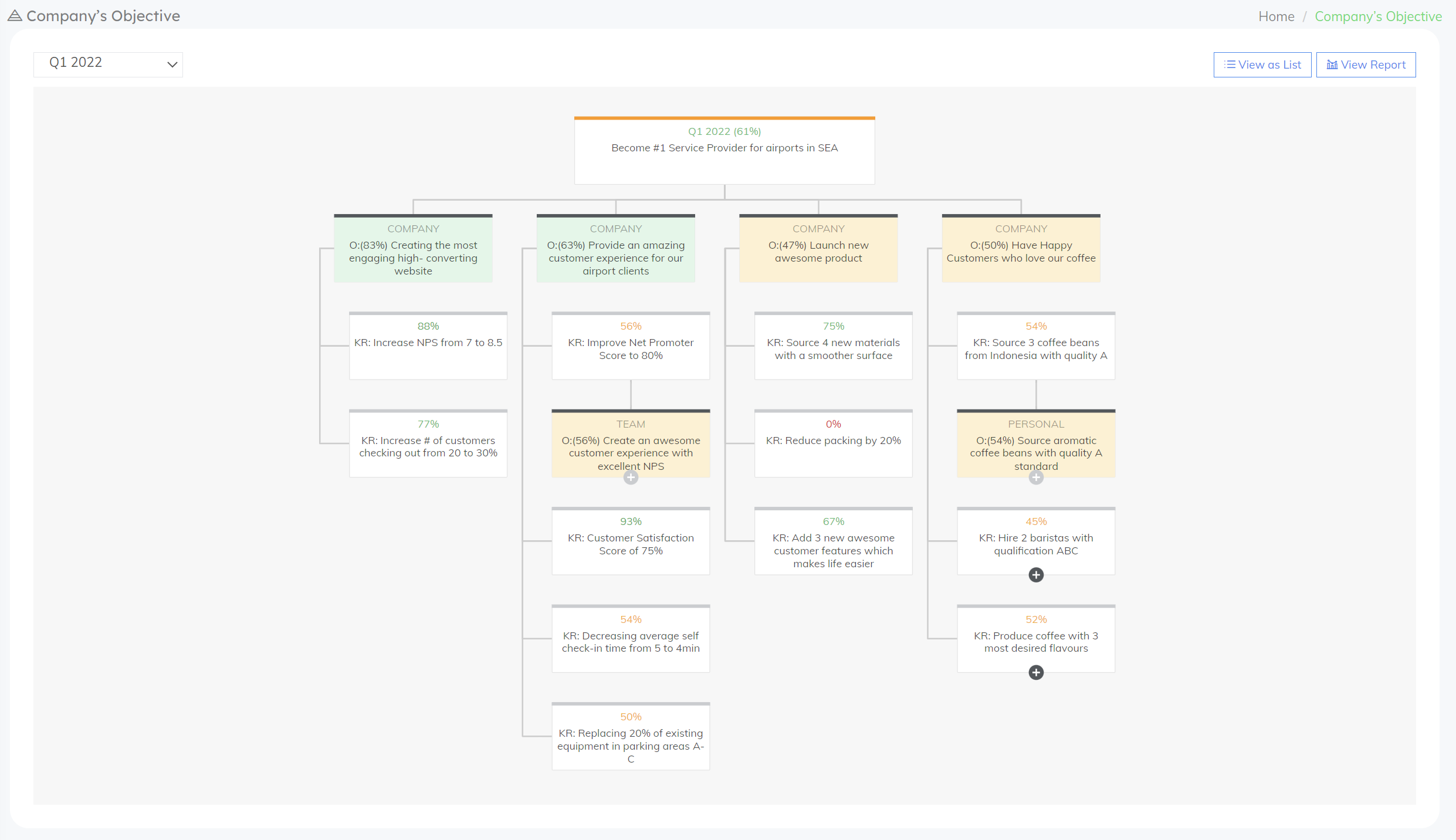Click plus icon under Source aromatic coffee beans

(x=1036, y=477)
